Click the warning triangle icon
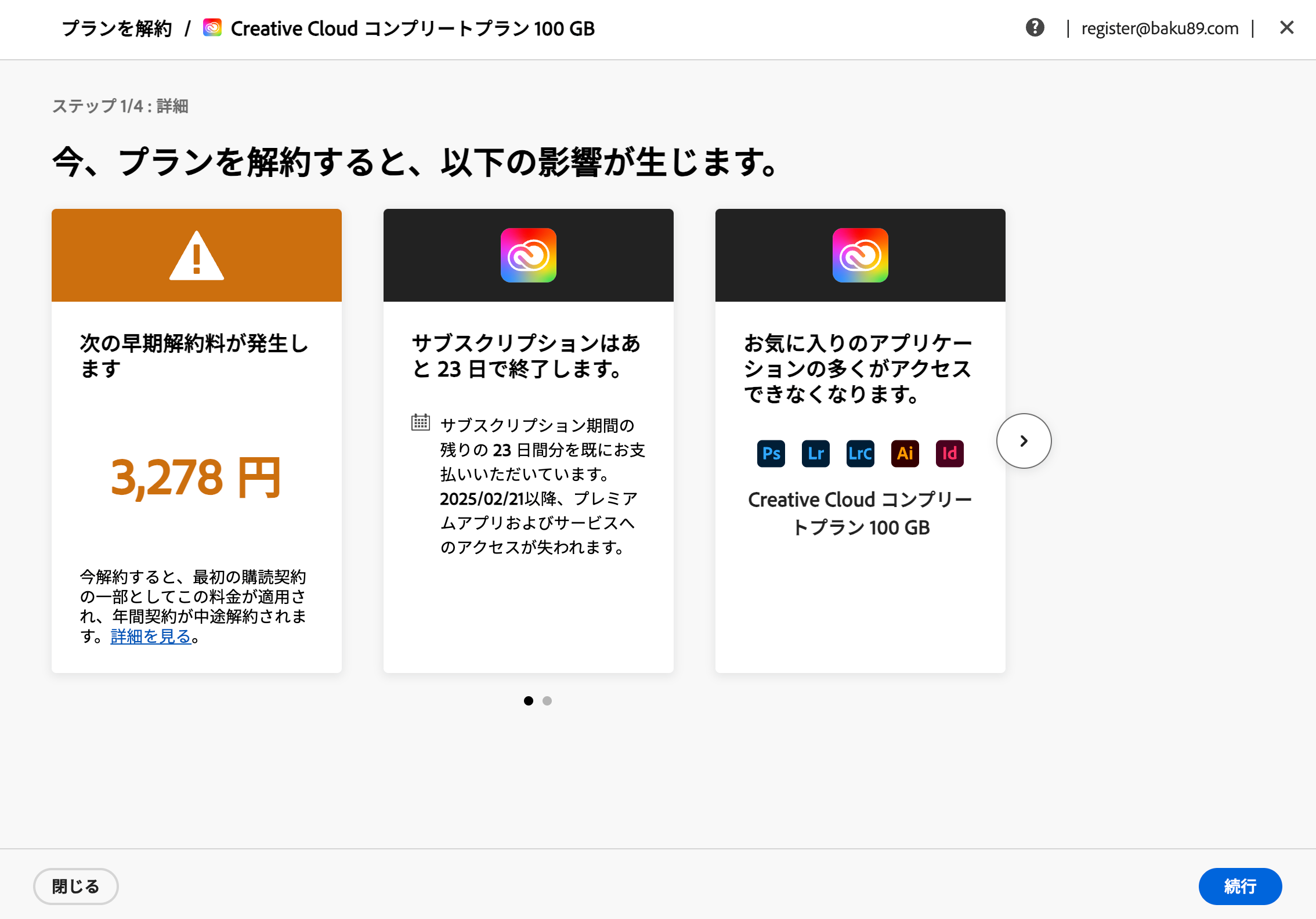This screenshot has height=919, width=1316. point(197,256)
